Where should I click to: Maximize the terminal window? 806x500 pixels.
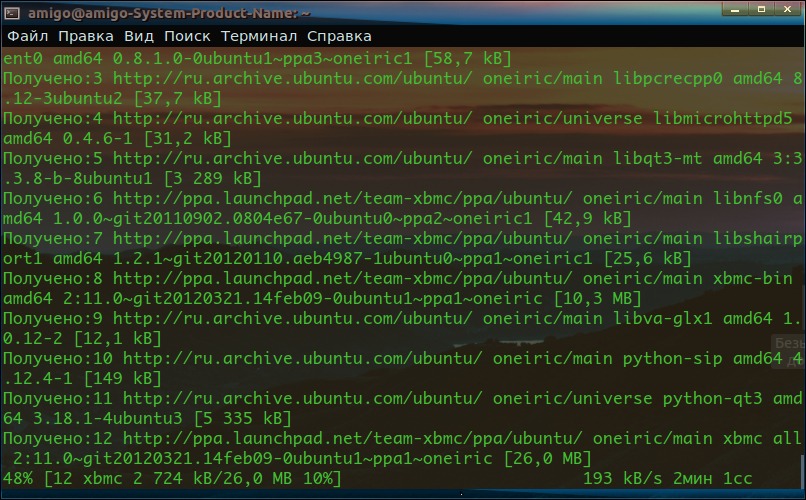click(x=761, y=9)
